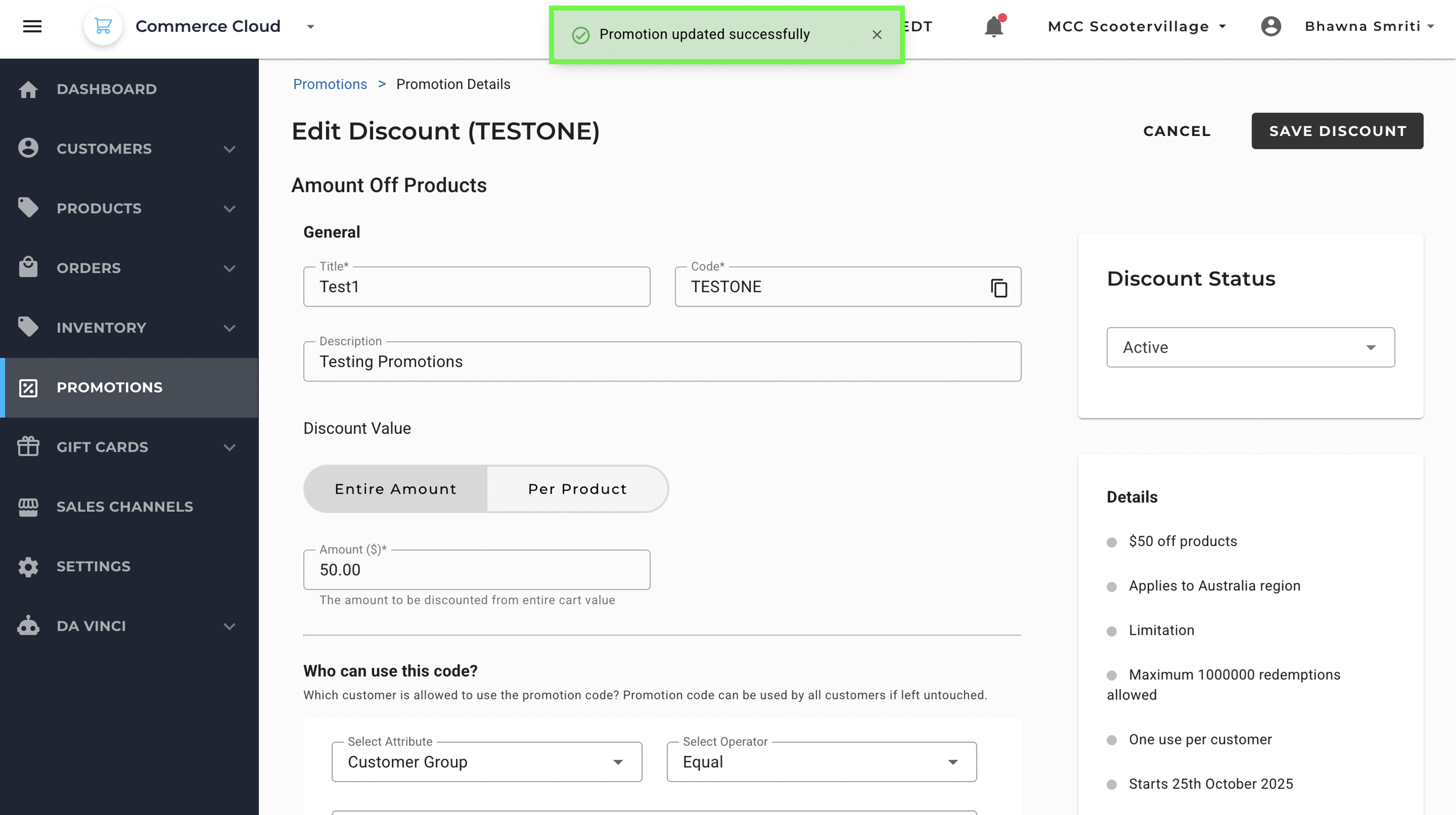
Task: Open the Discount Status Active dropdown
Action: (x=1250, y=347)
